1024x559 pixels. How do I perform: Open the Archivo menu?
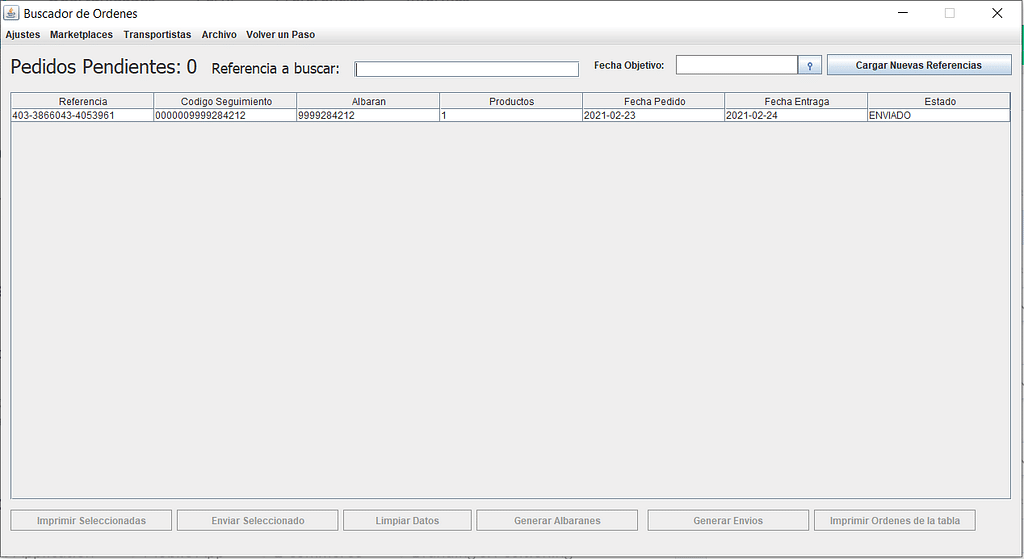(219, 35)
